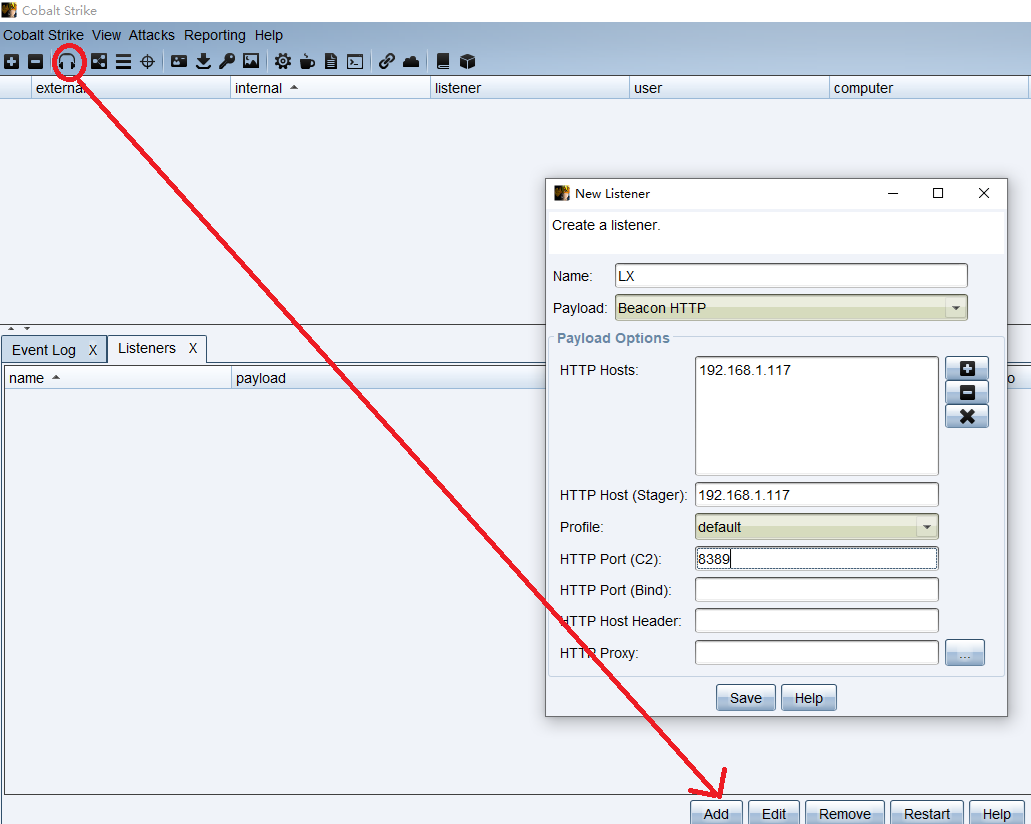Open the Reporting menu
This screenshot has width=1031, height=824.
(x=214, y=35)
